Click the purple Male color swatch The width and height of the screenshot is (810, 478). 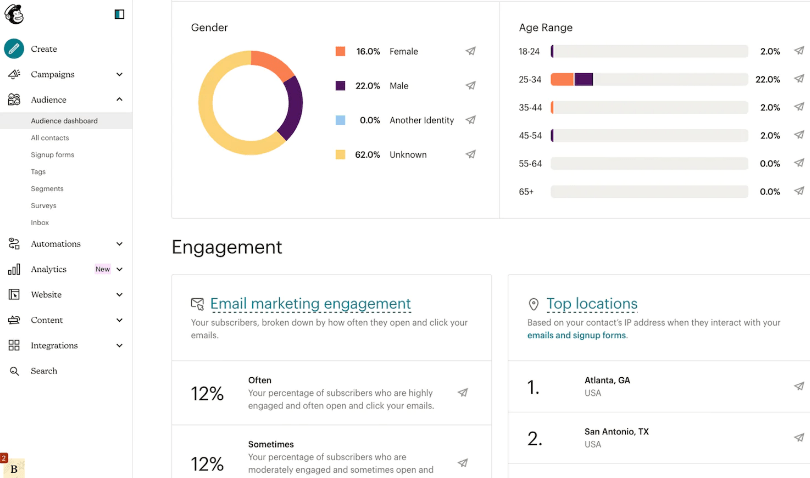point(340,85)
